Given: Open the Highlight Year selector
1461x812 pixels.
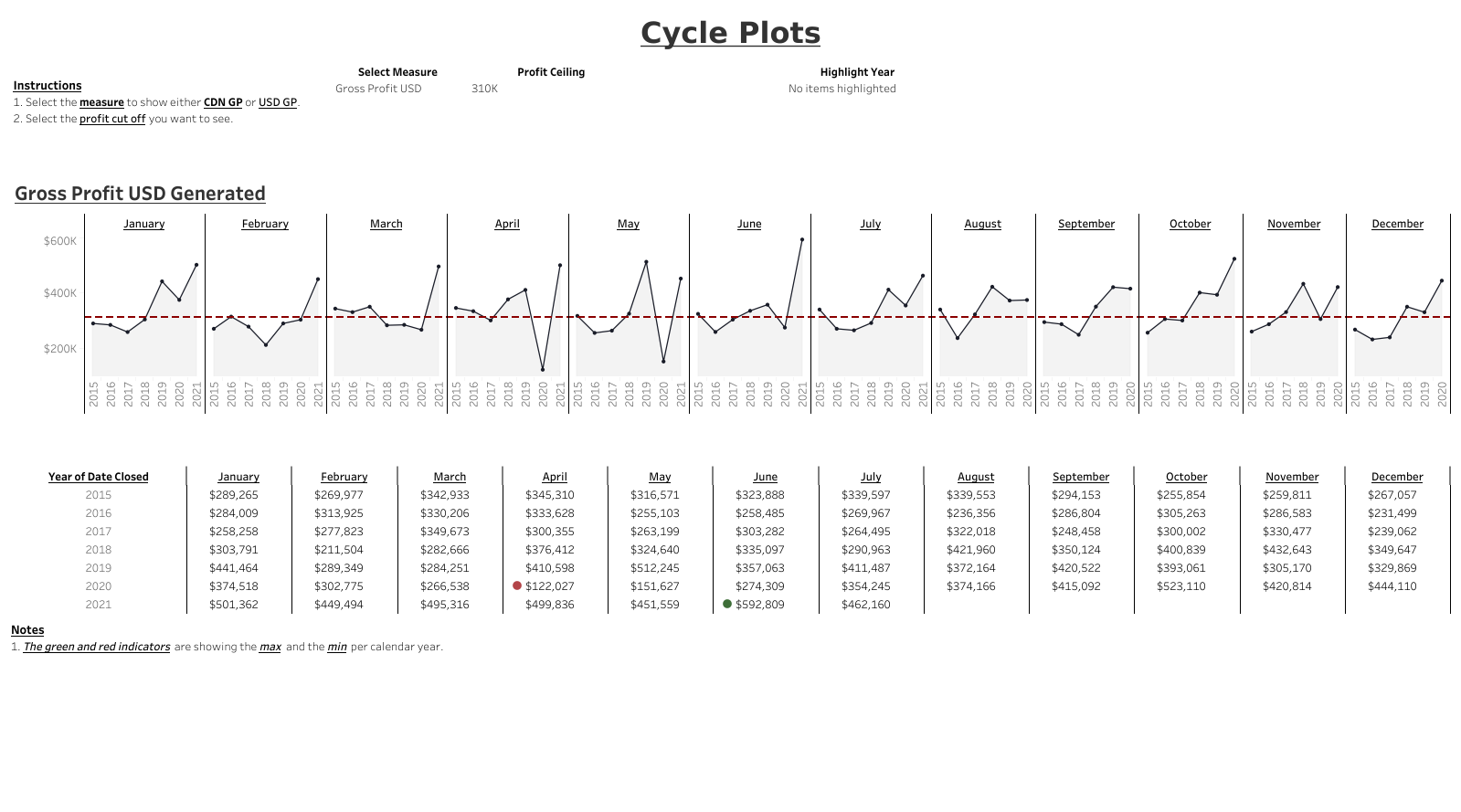Looking at the screenshot, I should click(842, 89).
